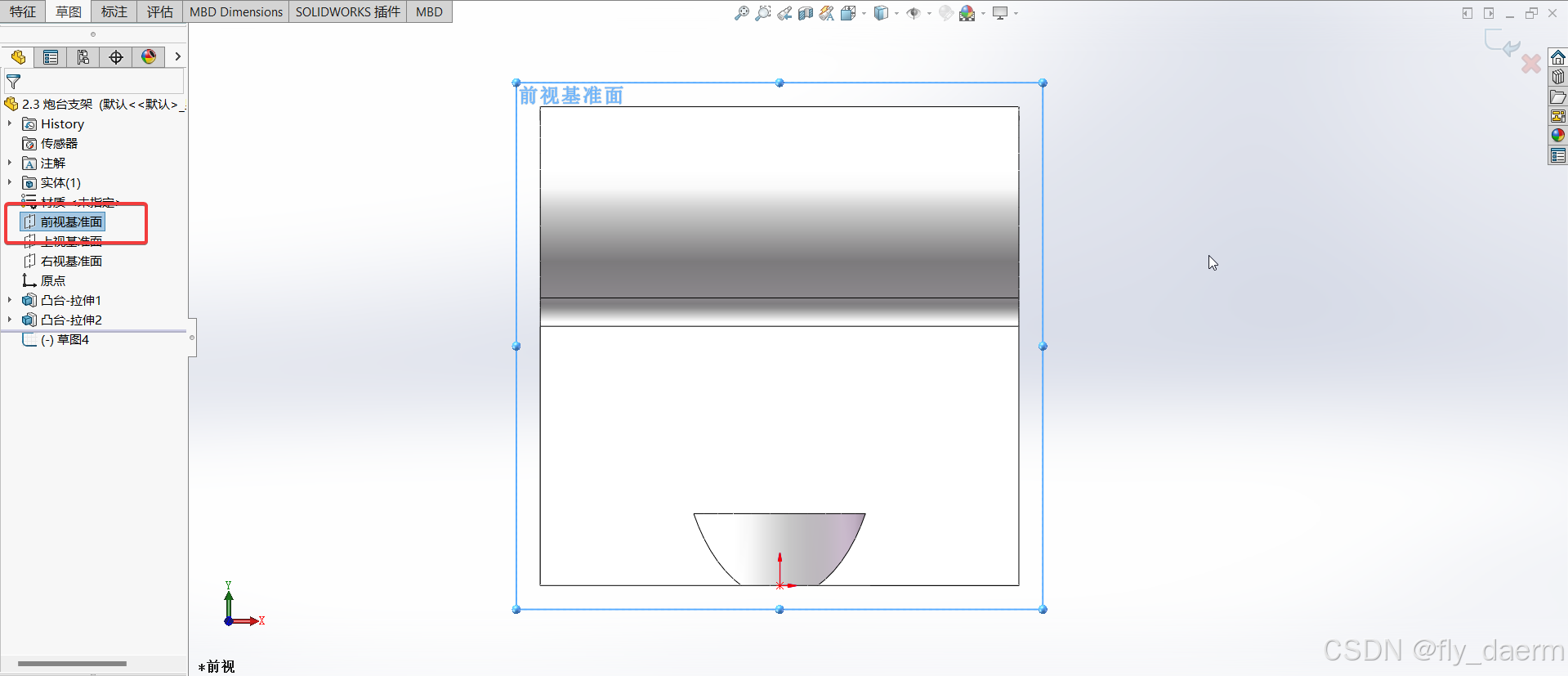Open the SOLIDWORKS 插件 tab
This screenshot has height=676, width=1568.
point(348,11)
